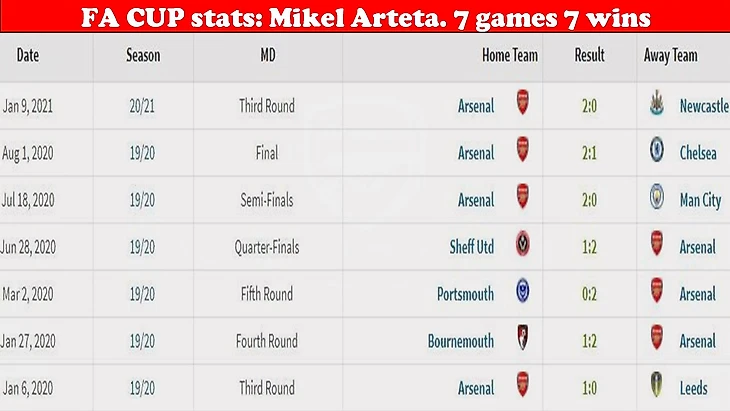Click Arsenal crest in the Final row
Viewport: 730px width, 411px height.
click(523, 150)
